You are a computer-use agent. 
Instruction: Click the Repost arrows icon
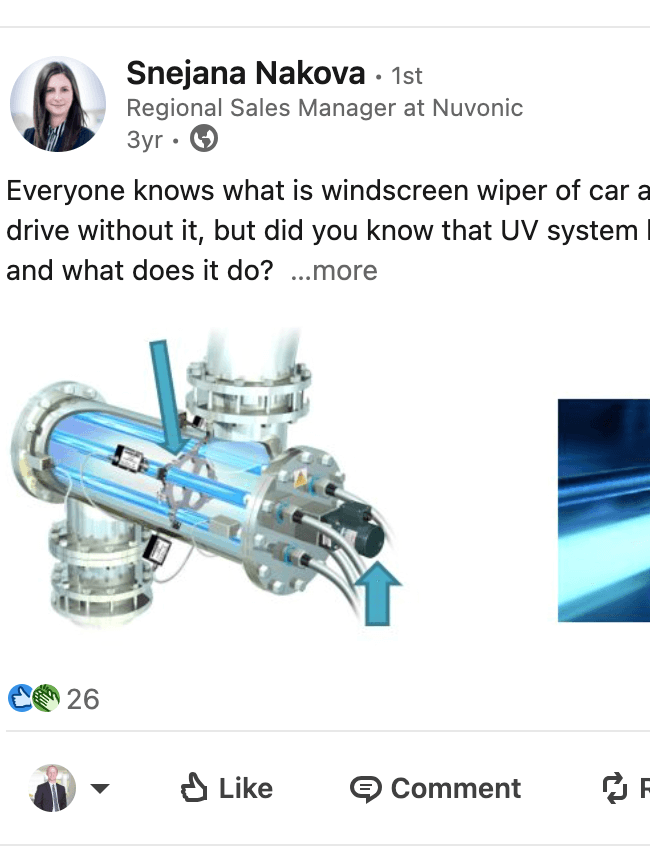615,788
